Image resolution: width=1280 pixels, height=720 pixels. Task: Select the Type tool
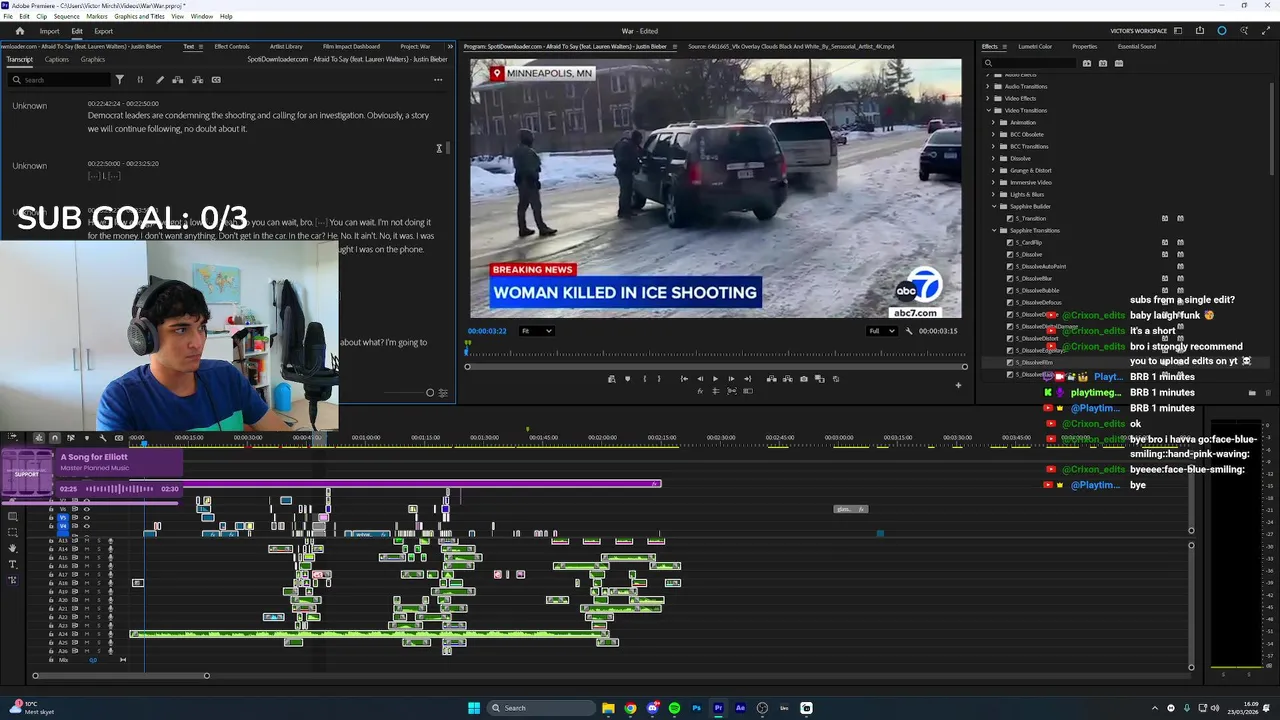(x=13, y=564)
